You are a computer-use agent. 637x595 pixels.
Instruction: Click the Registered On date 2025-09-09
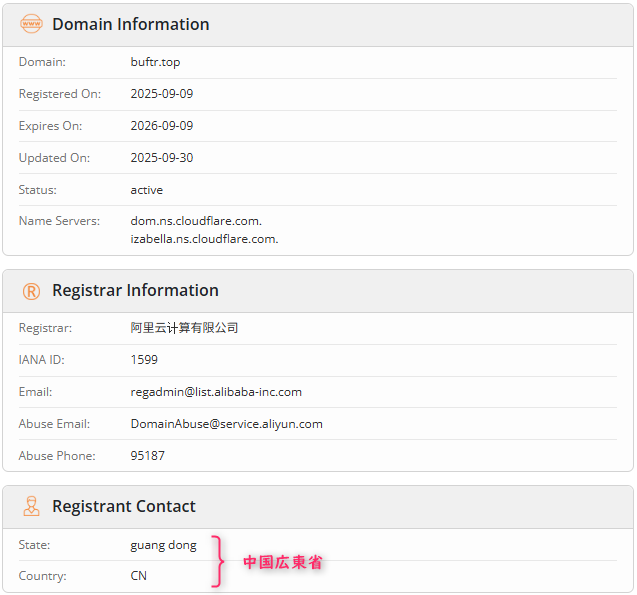pyautogui.click(x=162, y=94)
